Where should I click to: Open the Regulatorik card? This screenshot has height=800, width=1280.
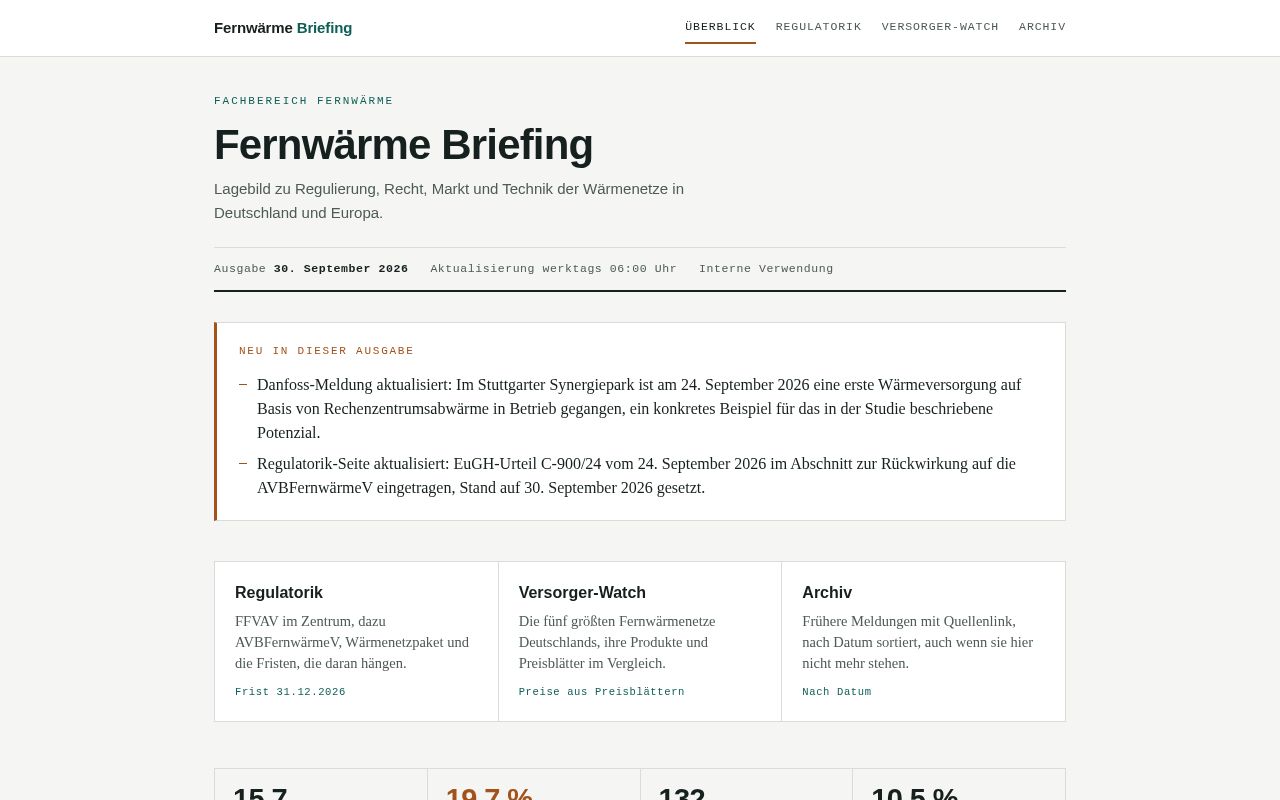click(x=356, y=641)
